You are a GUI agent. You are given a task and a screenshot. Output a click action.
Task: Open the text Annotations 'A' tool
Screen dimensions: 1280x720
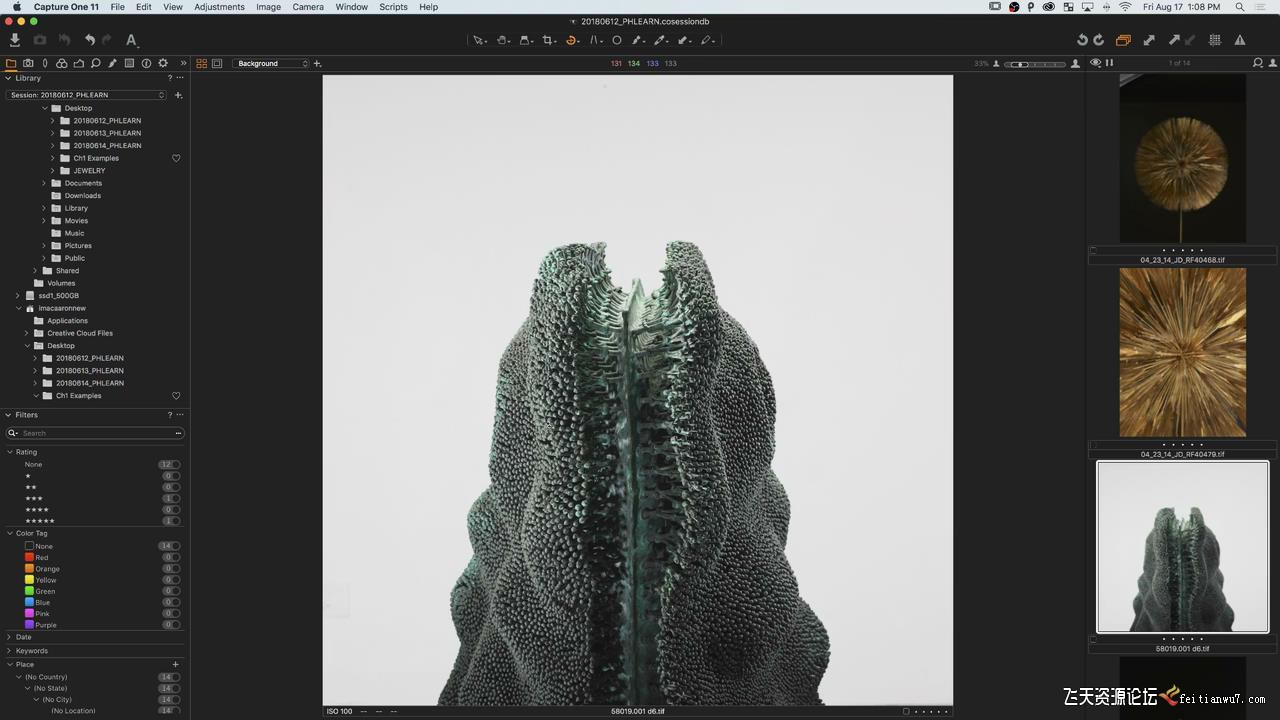coord(131,40)
